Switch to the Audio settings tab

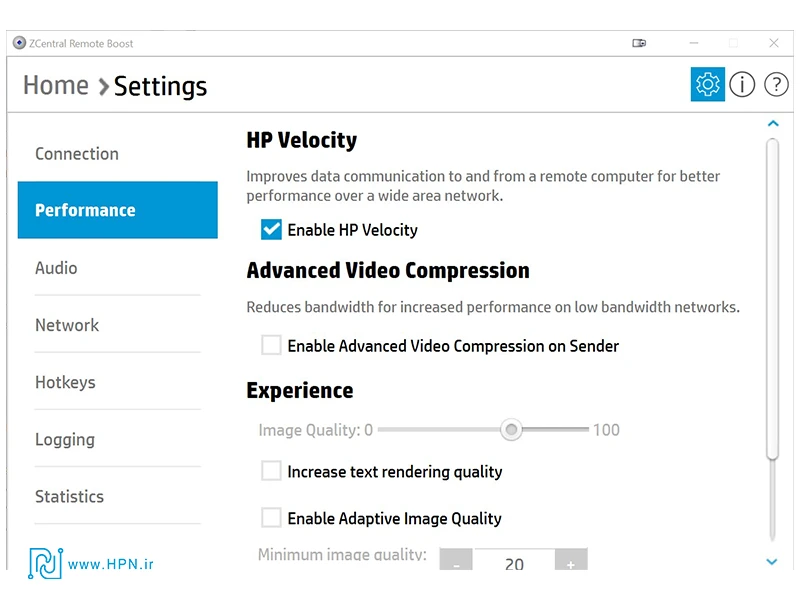pyautogui.click(x=56, y=268)
